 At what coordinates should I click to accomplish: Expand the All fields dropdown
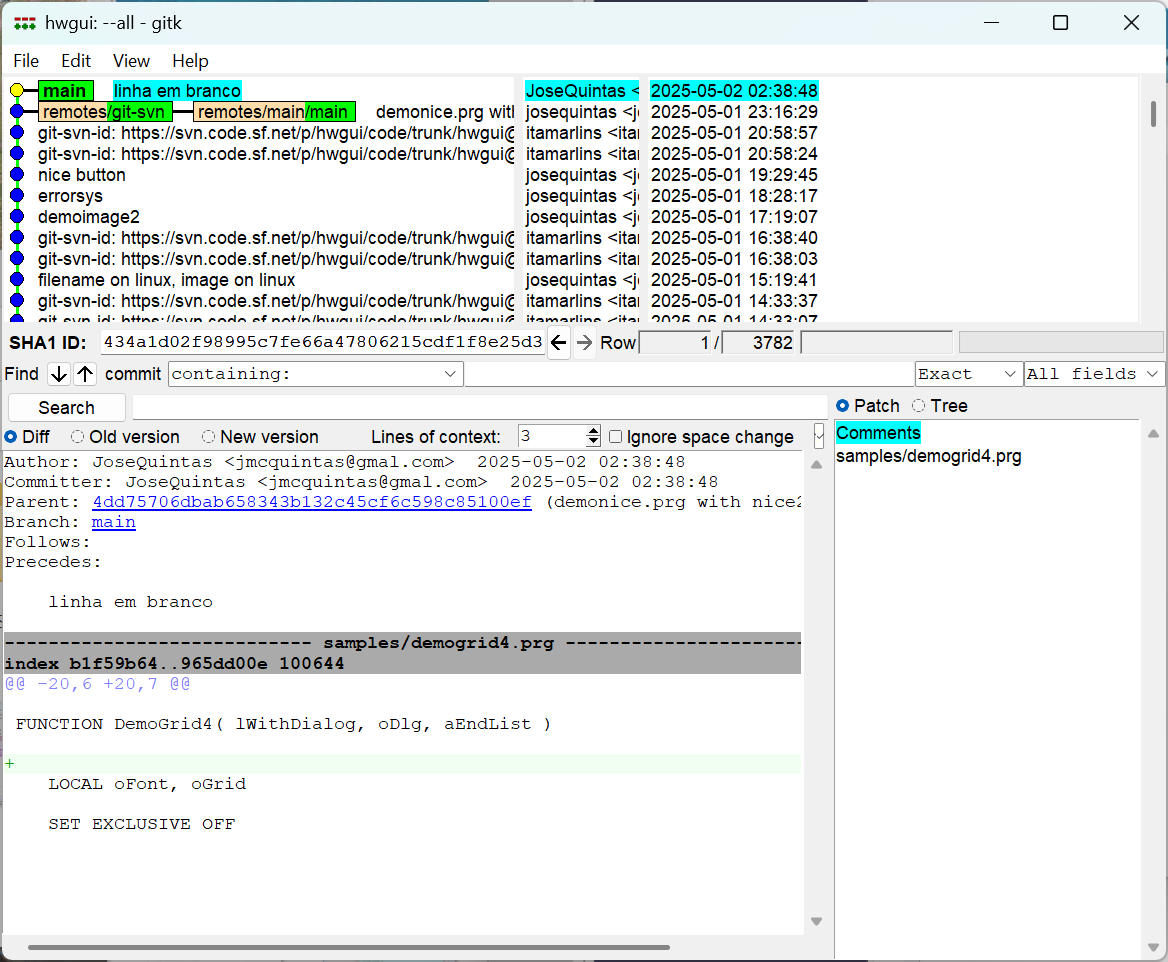point(1094,374)
